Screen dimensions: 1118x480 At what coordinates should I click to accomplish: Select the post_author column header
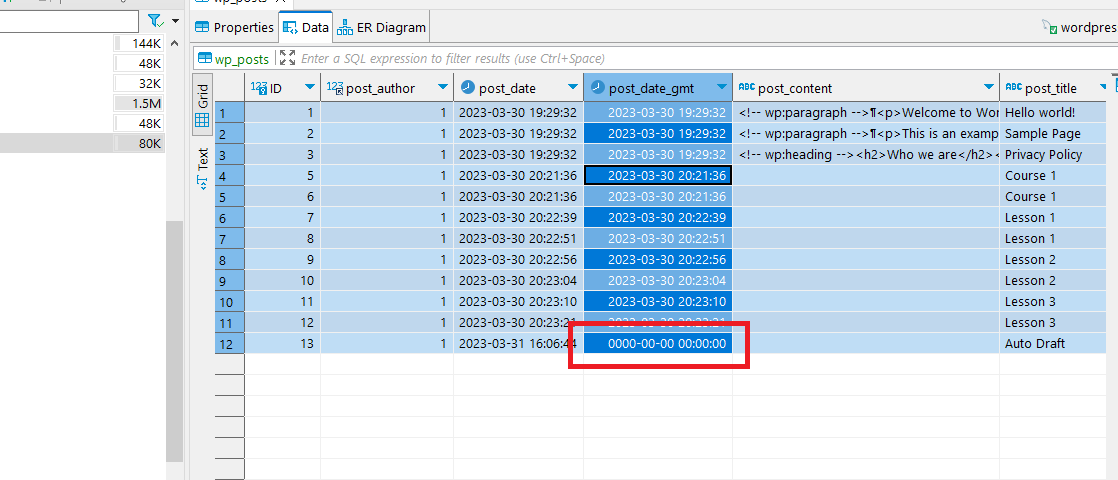coord(387,88)
